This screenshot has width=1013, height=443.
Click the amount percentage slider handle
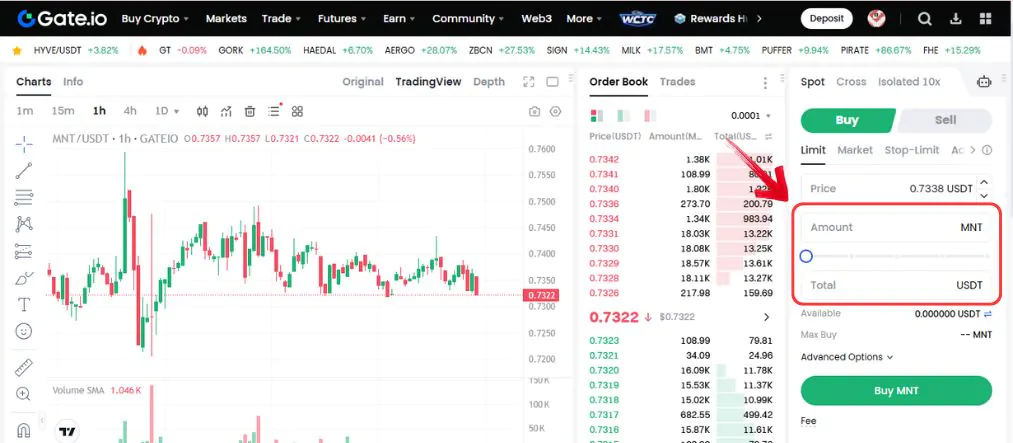click(806, 256)
